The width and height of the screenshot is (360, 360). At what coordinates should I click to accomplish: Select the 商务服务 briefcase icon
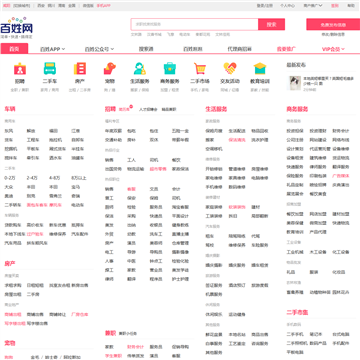tap(170, 69)
